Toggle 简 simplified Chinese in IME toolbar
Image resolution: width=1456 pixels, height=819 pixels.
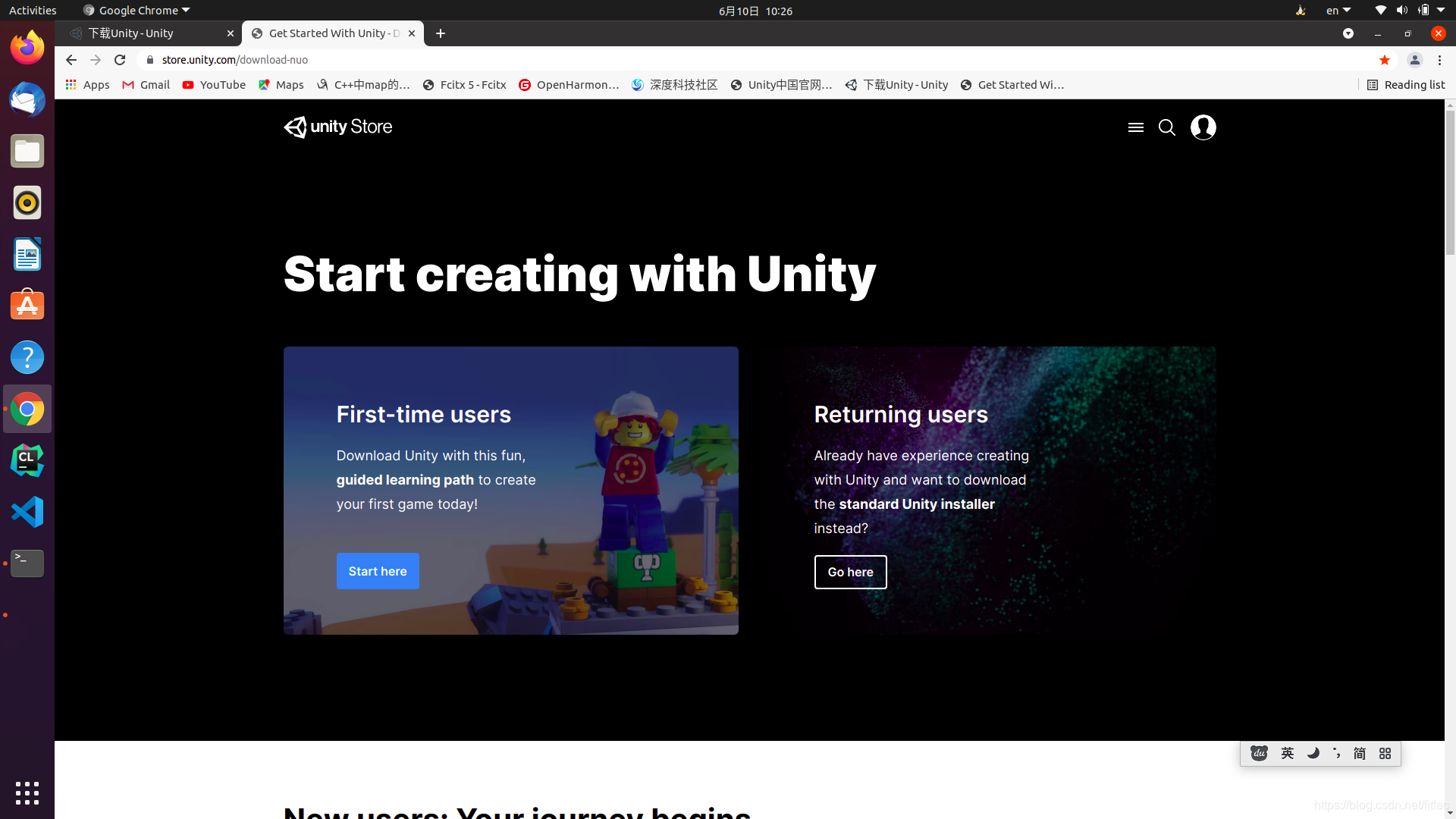pos(1360,753)
